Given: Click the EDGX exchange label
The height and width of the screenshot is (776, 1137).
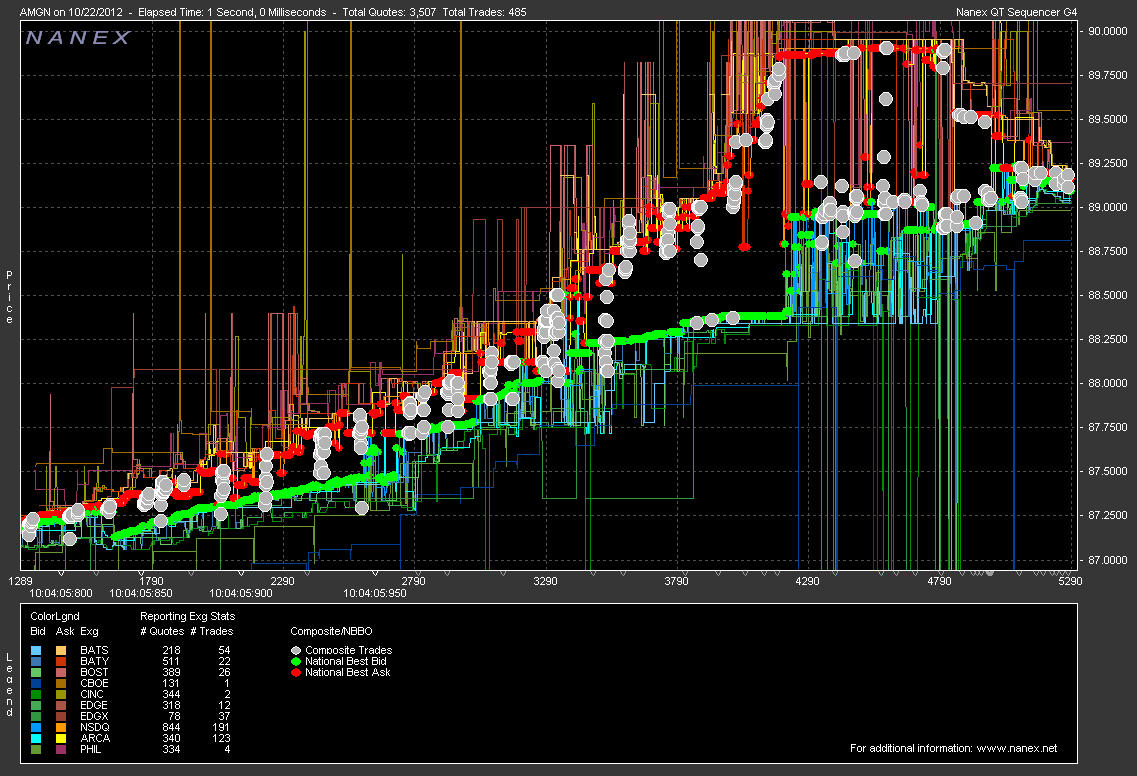Looking at the screenshot, I should coord(94,717).
